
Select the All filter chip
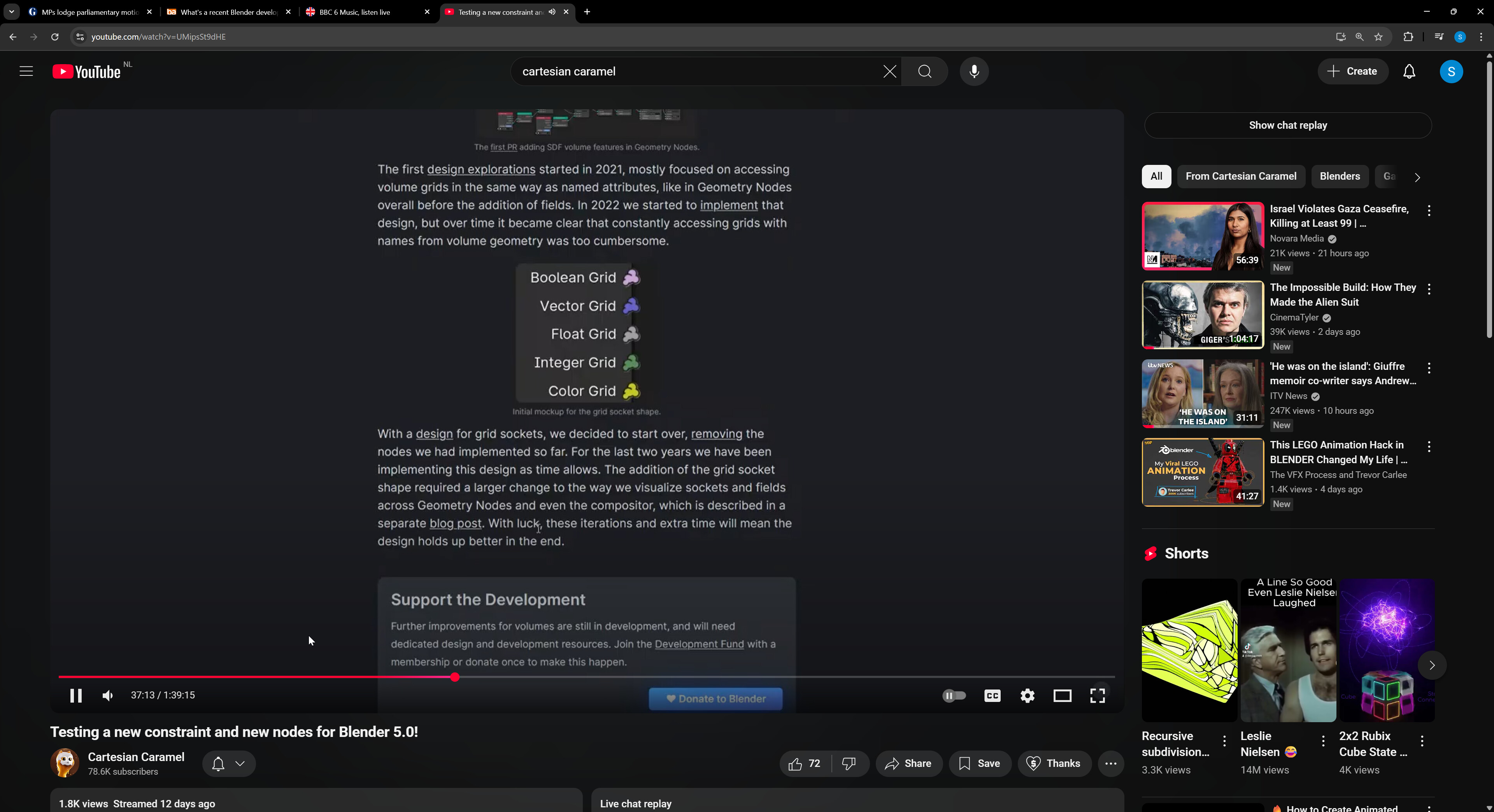tap(1156, 176)
